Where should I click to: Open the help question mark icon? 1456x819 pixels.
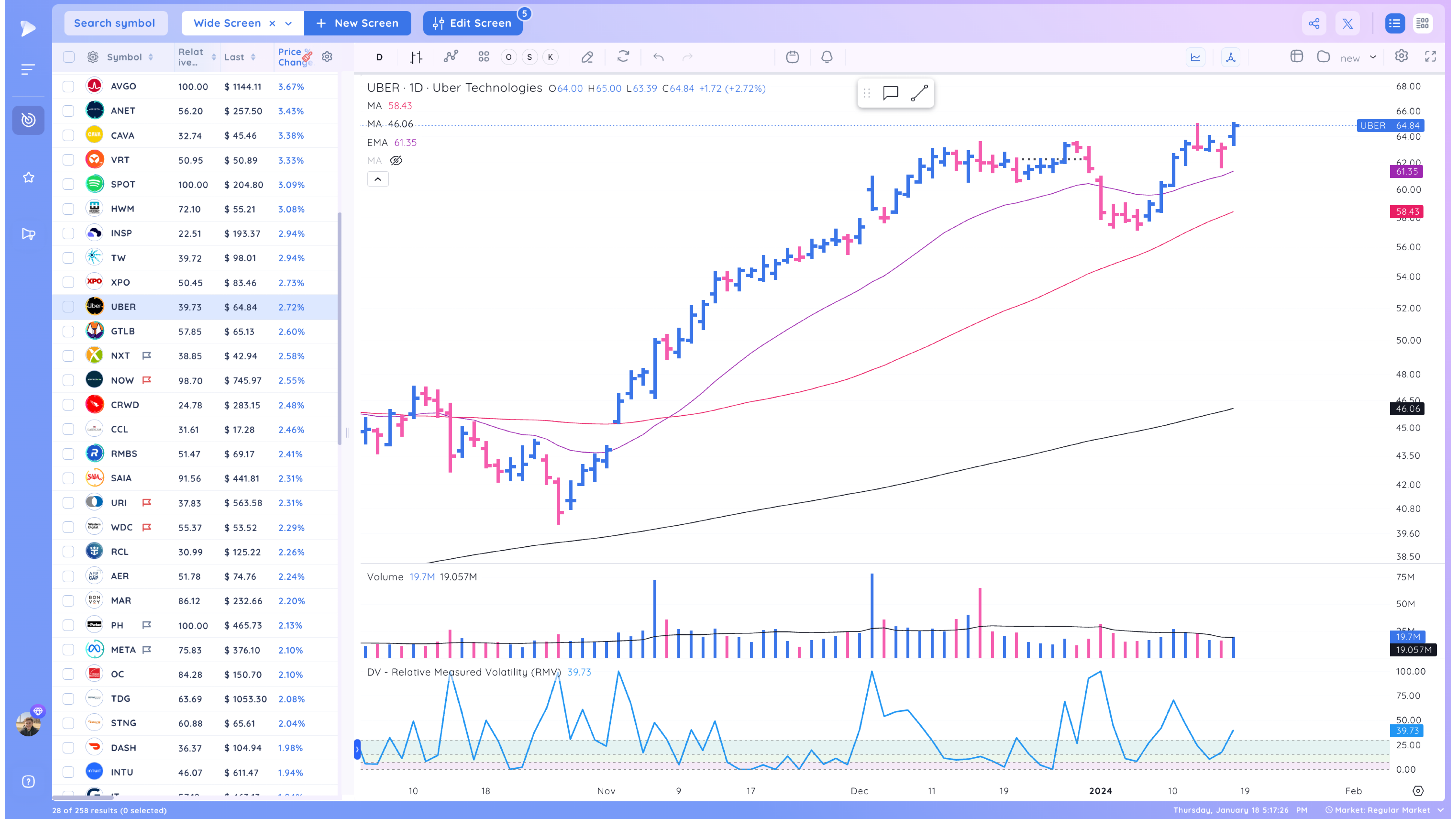click(28, 781)
